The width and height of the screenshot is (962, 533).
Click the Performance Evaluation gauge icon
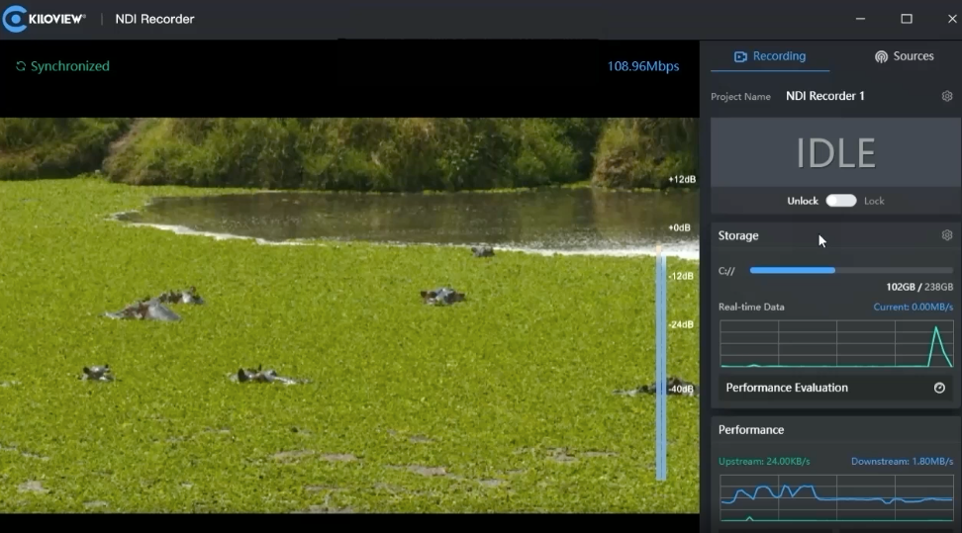pyautogui.click(x=939, y=388)
